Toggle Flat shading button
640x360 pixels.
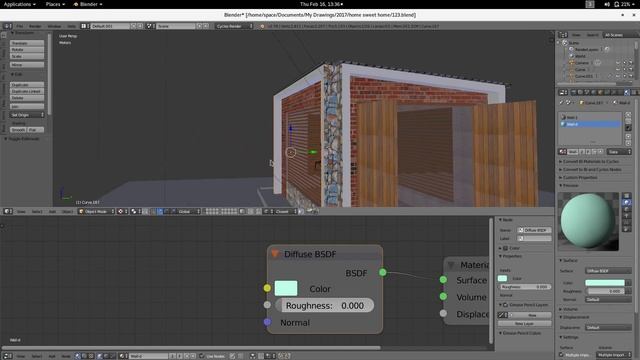click(x=36, y=130)
